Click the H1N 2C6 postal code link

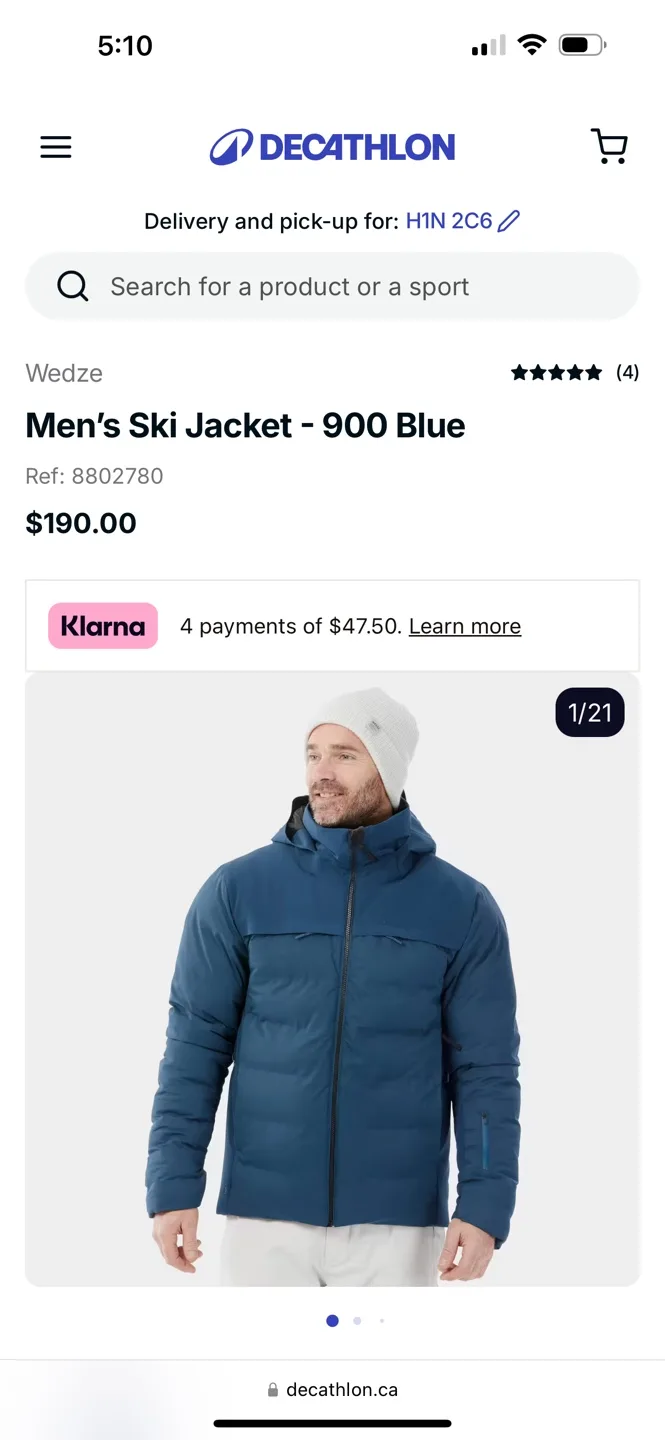[x=449, y=221]
